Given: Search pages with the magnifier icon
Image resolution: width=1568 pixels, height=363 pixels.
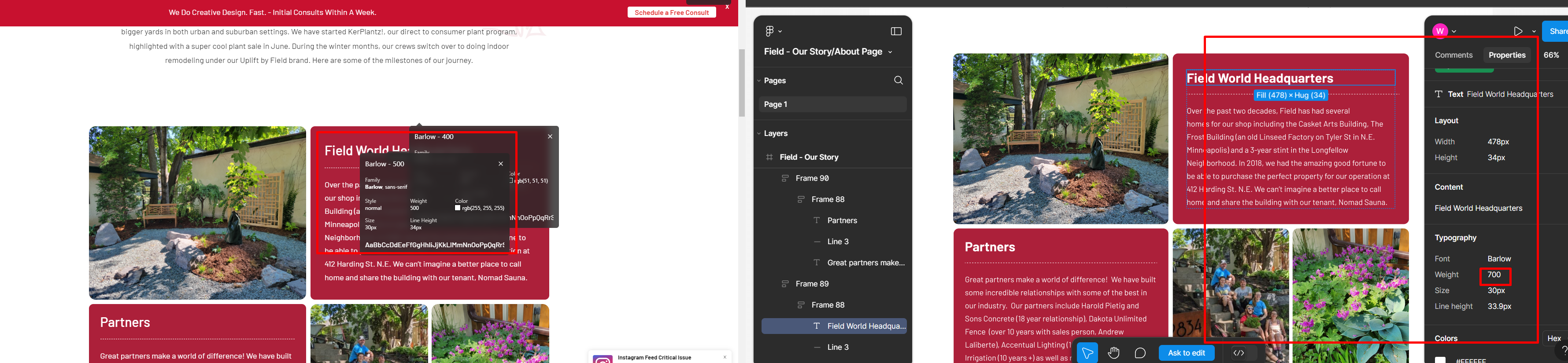Looking at the screenshot, I should click(x=898, y=80).
